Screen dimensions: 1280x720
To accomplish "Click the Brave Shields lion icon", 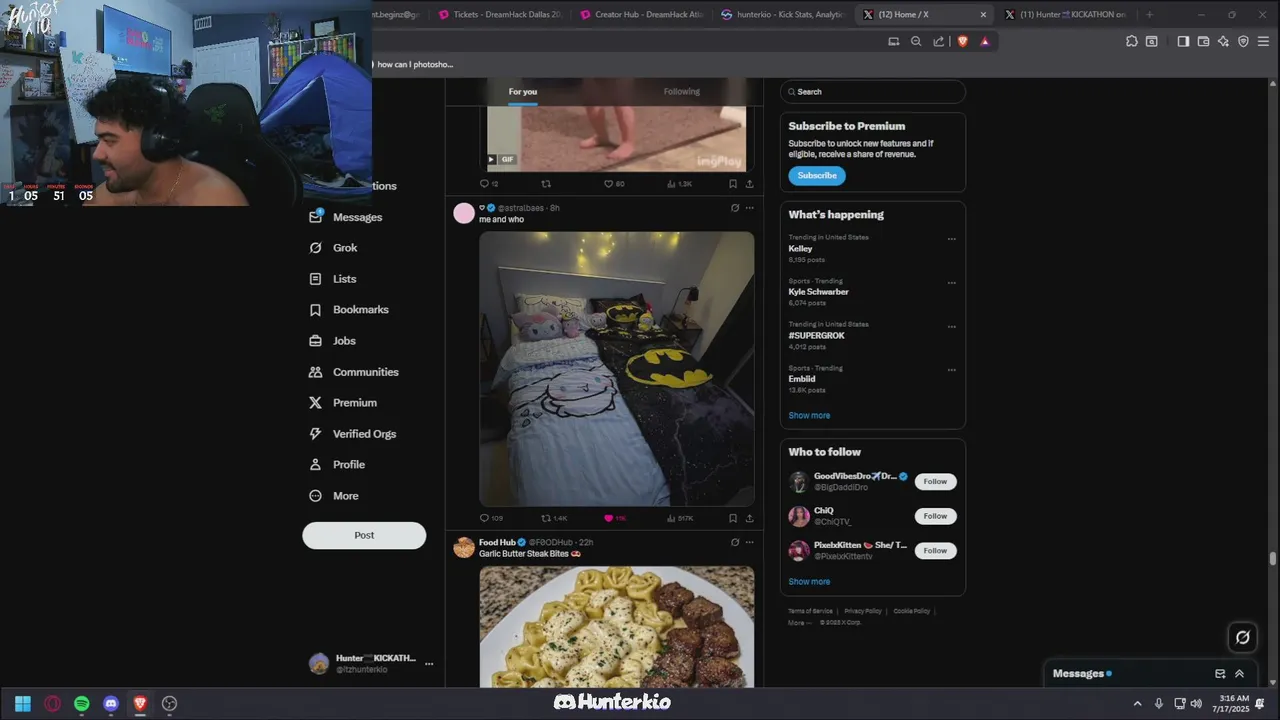I will point(963,41).
